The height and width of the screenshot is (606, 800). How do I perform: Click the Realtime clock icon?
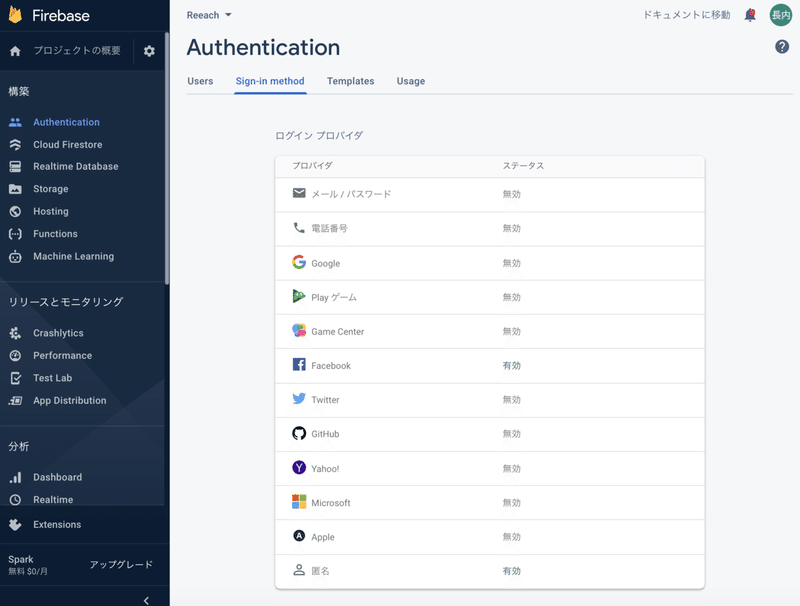coord(15,500)
